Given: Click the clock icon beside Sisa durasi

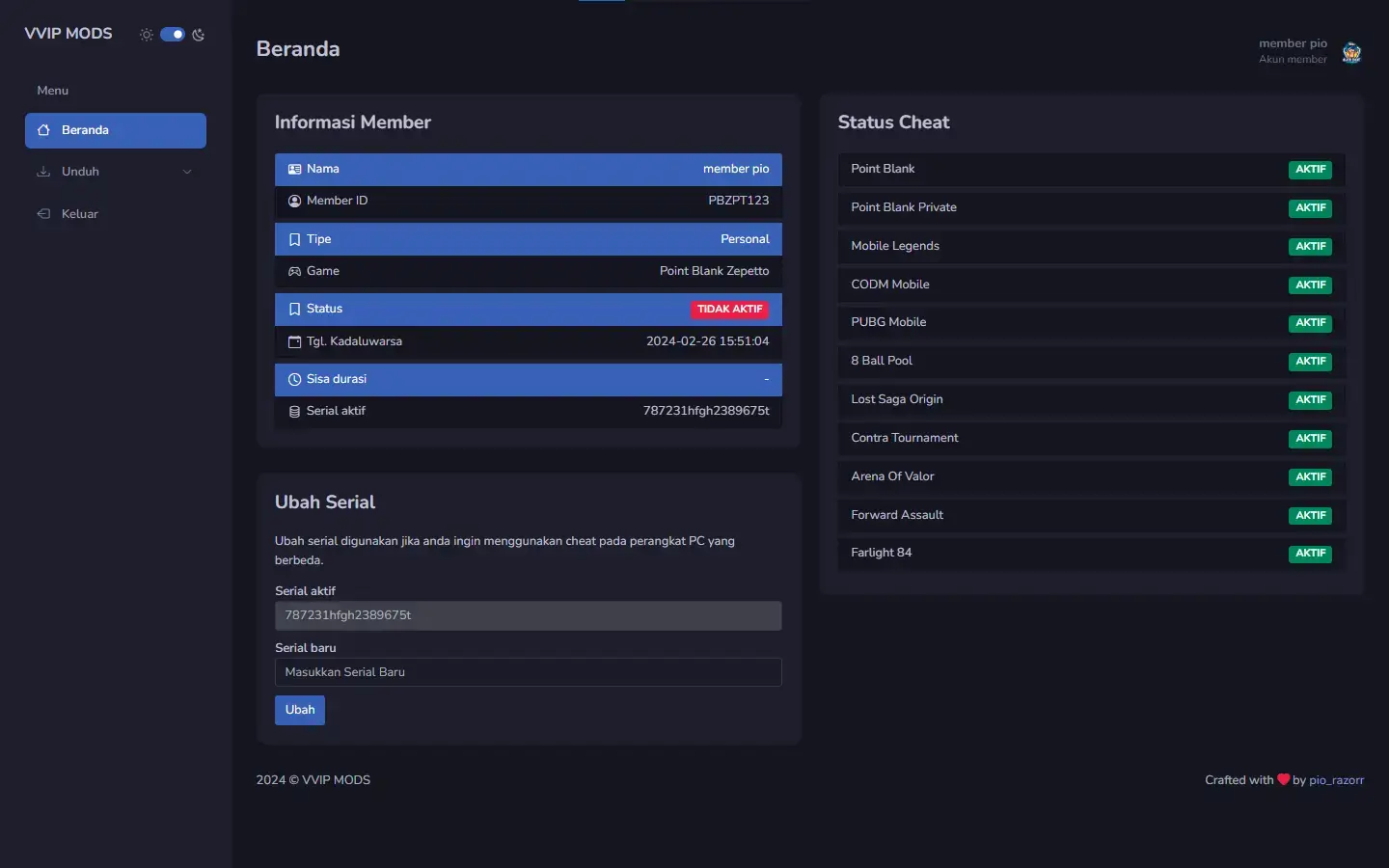Looking at the screenshot, I should pos(294,380).
